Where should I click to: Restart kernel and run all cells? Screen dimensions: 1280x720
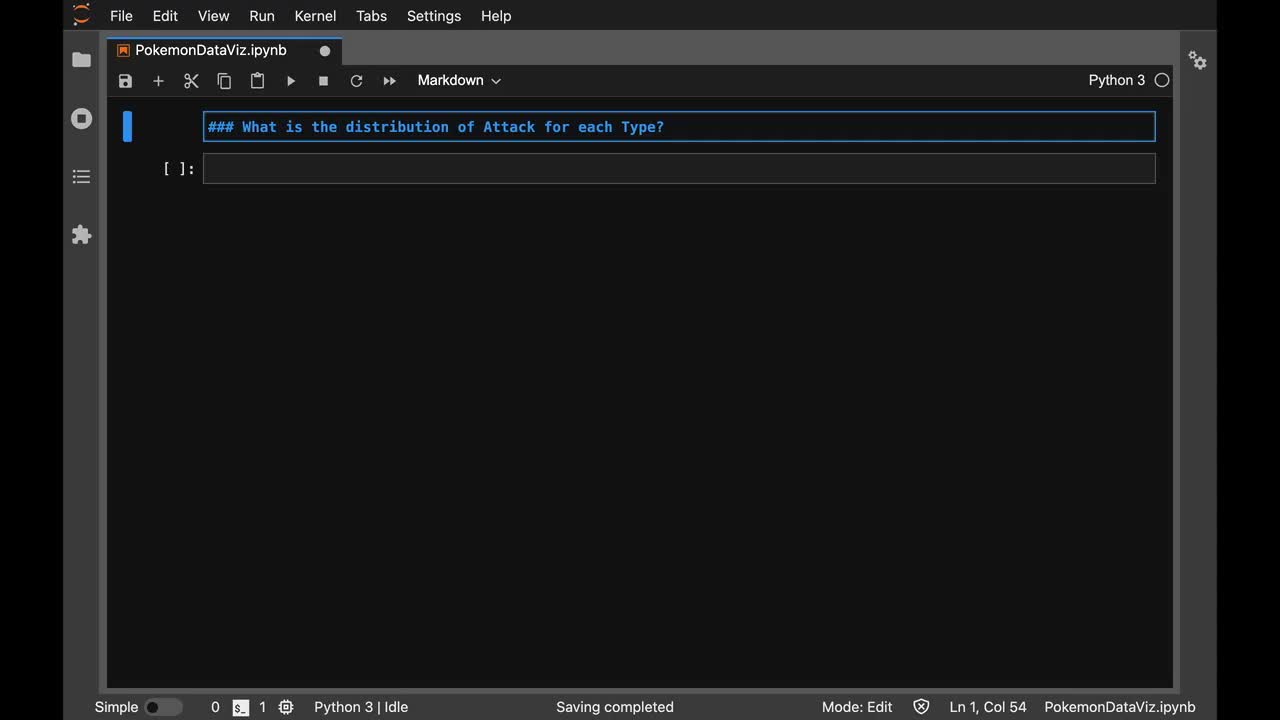coord(389,81)
